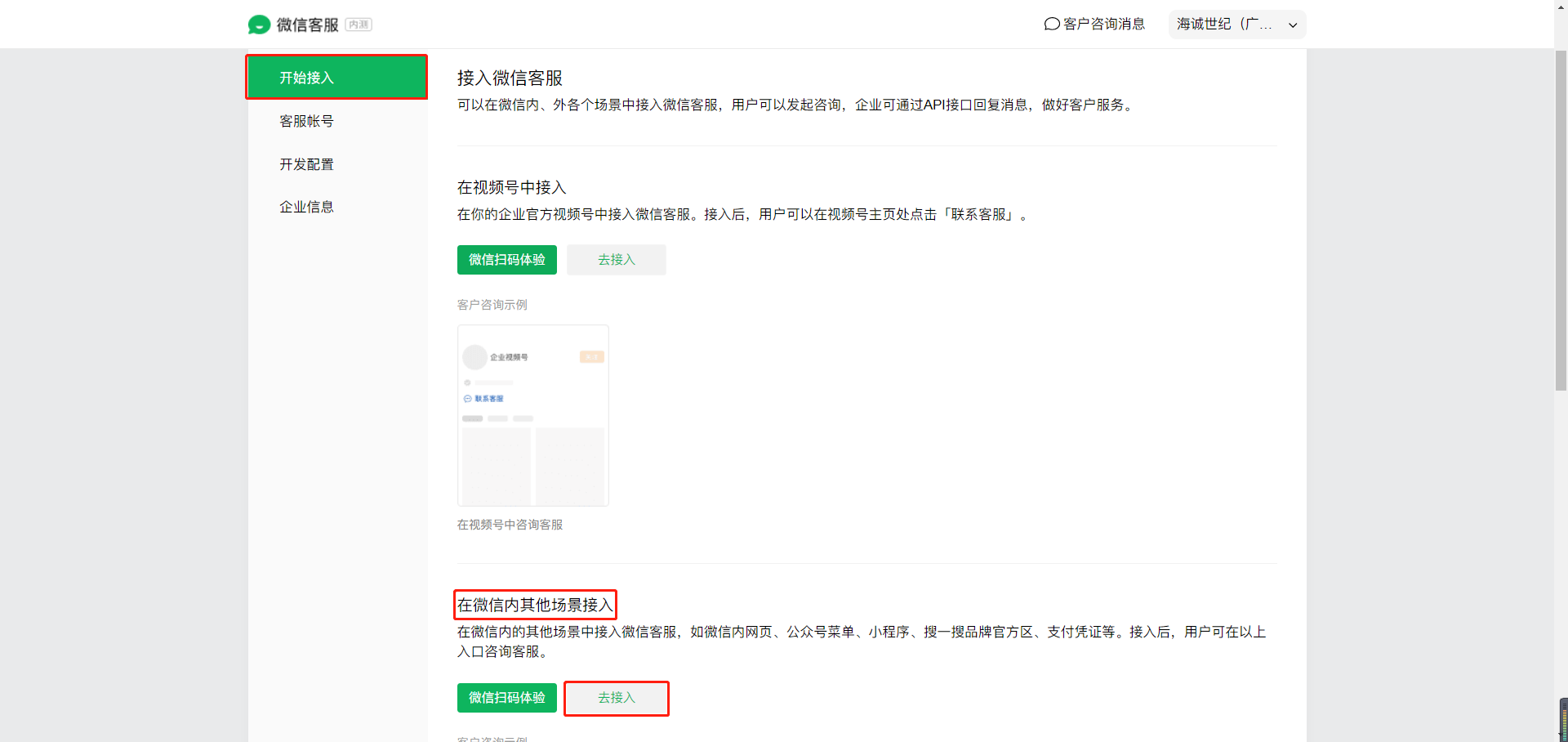Click 去接入 under 在视频号中接入
This screenshot has width=1568, height=742.
617,260
